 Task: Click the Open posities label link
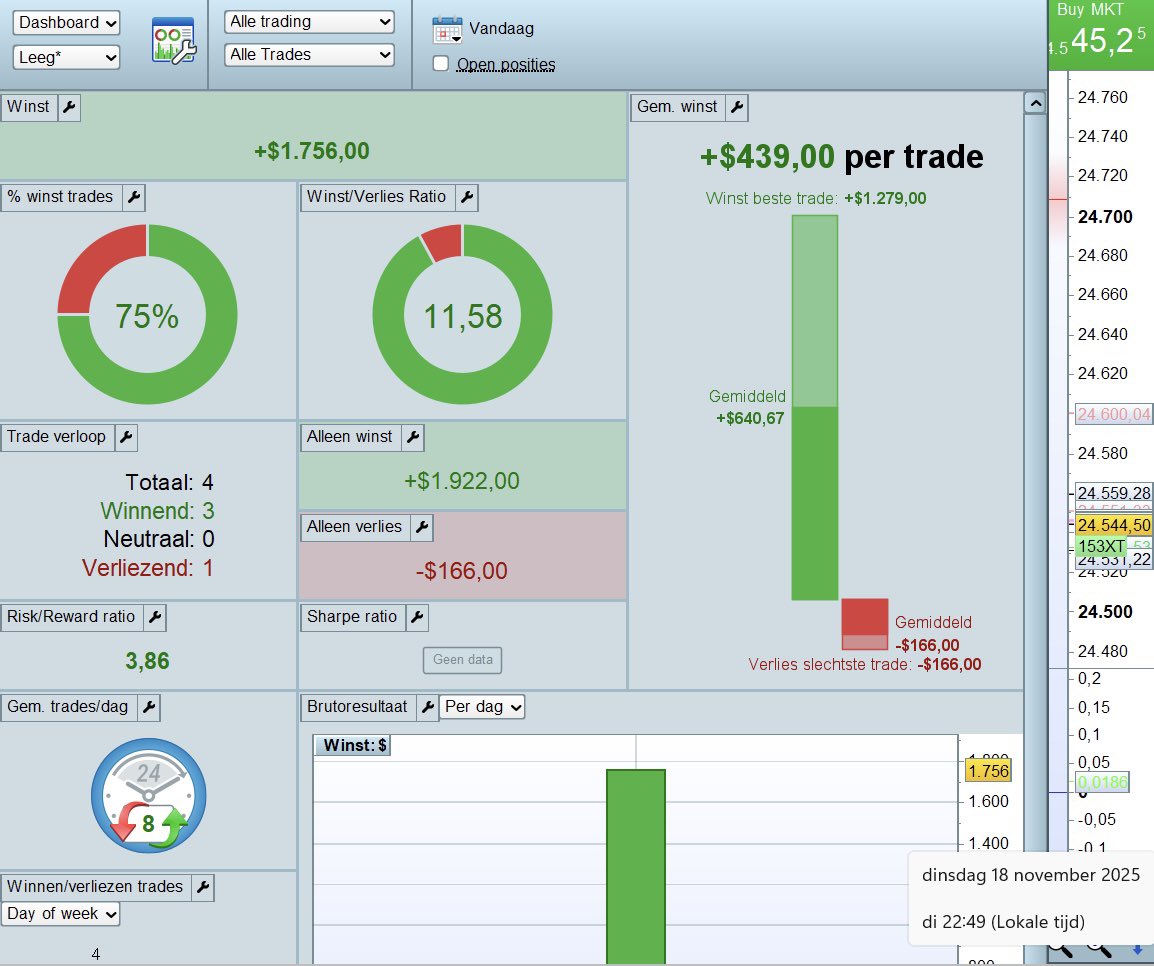[506, 65]
